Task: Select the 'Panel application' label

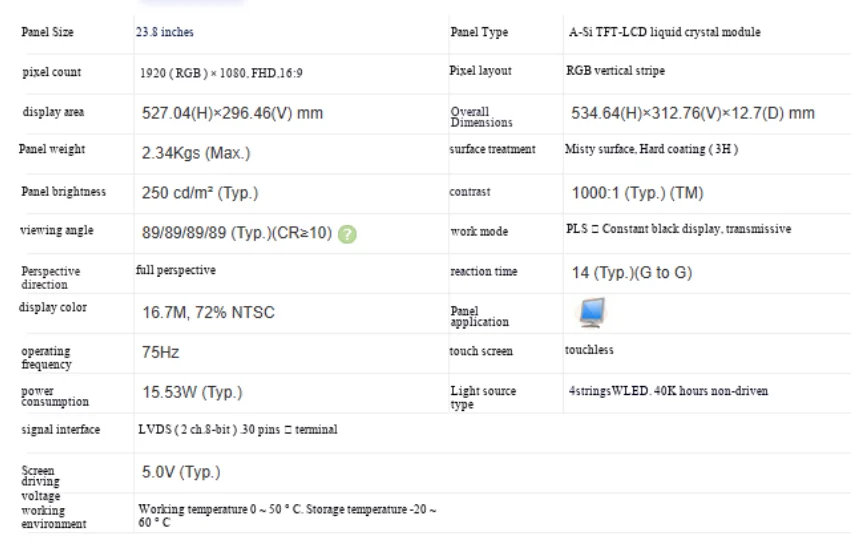Action: click(x=480, y=317)
